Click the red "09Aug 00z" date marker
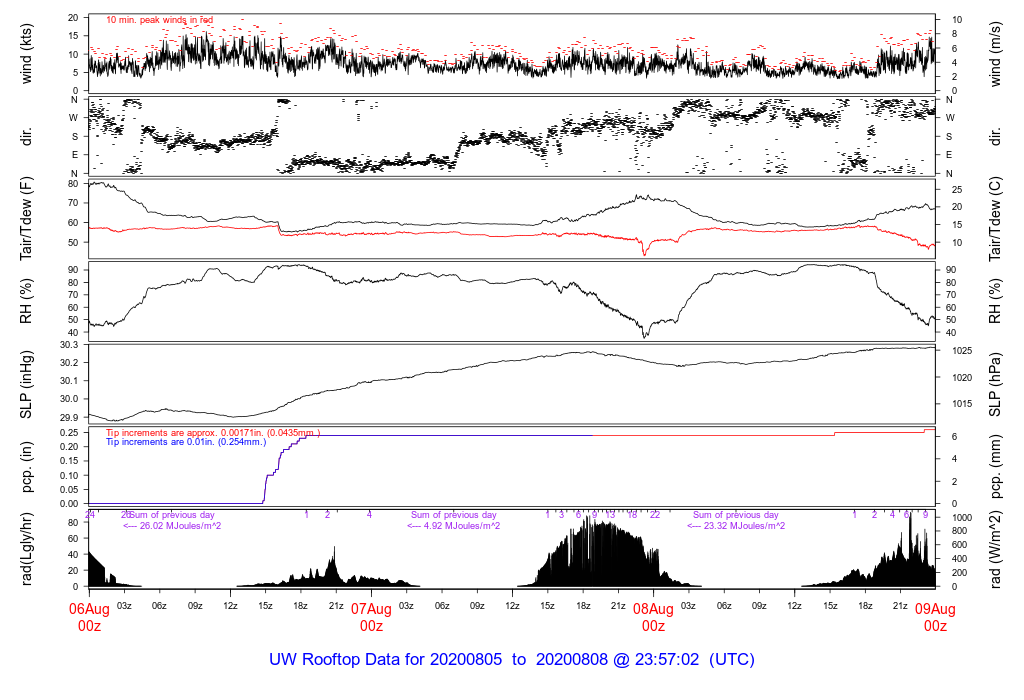 [935, 617]
